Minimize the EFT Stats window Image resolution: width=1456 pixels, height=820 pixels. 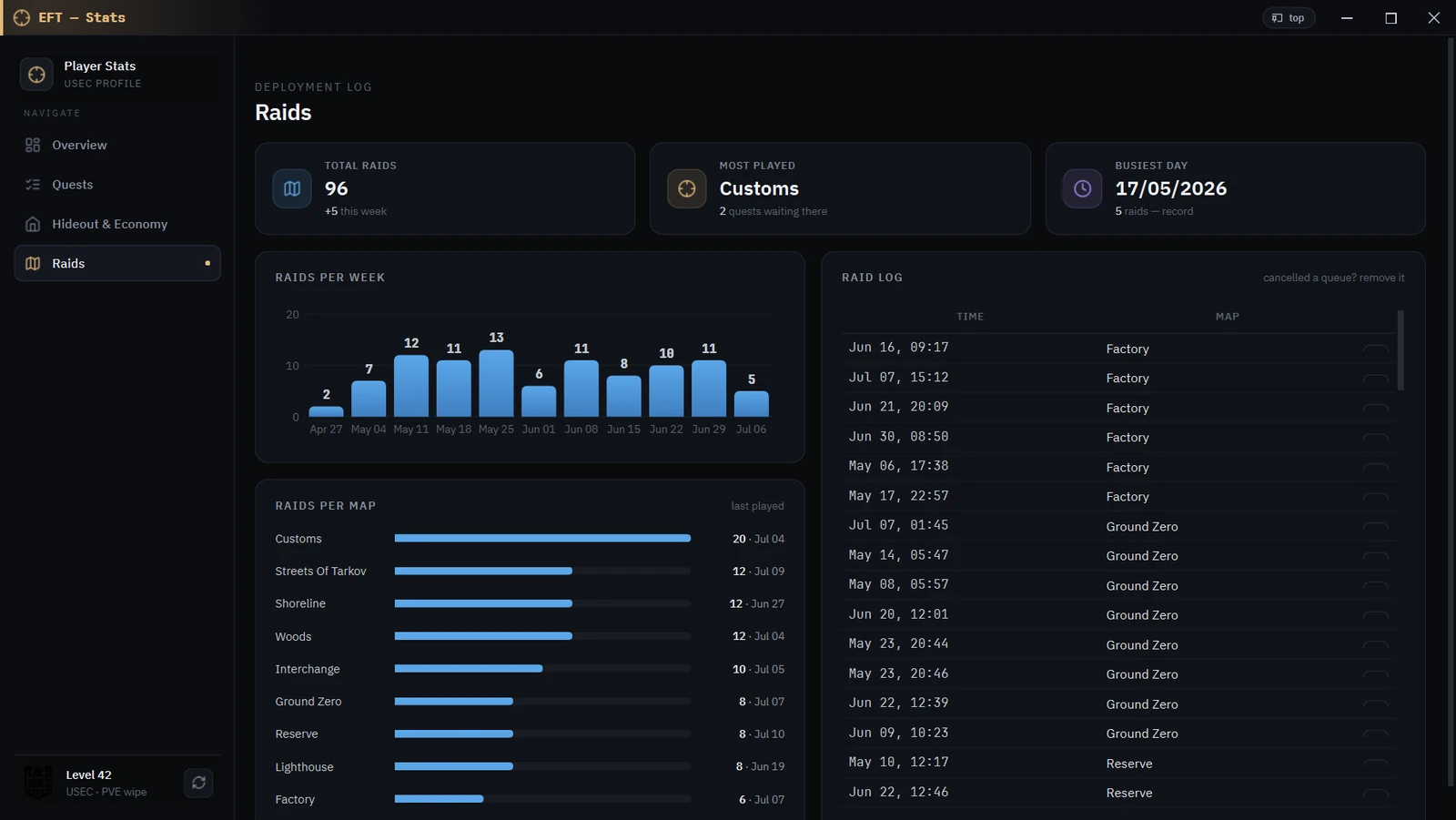click(x=1347, y=17)
